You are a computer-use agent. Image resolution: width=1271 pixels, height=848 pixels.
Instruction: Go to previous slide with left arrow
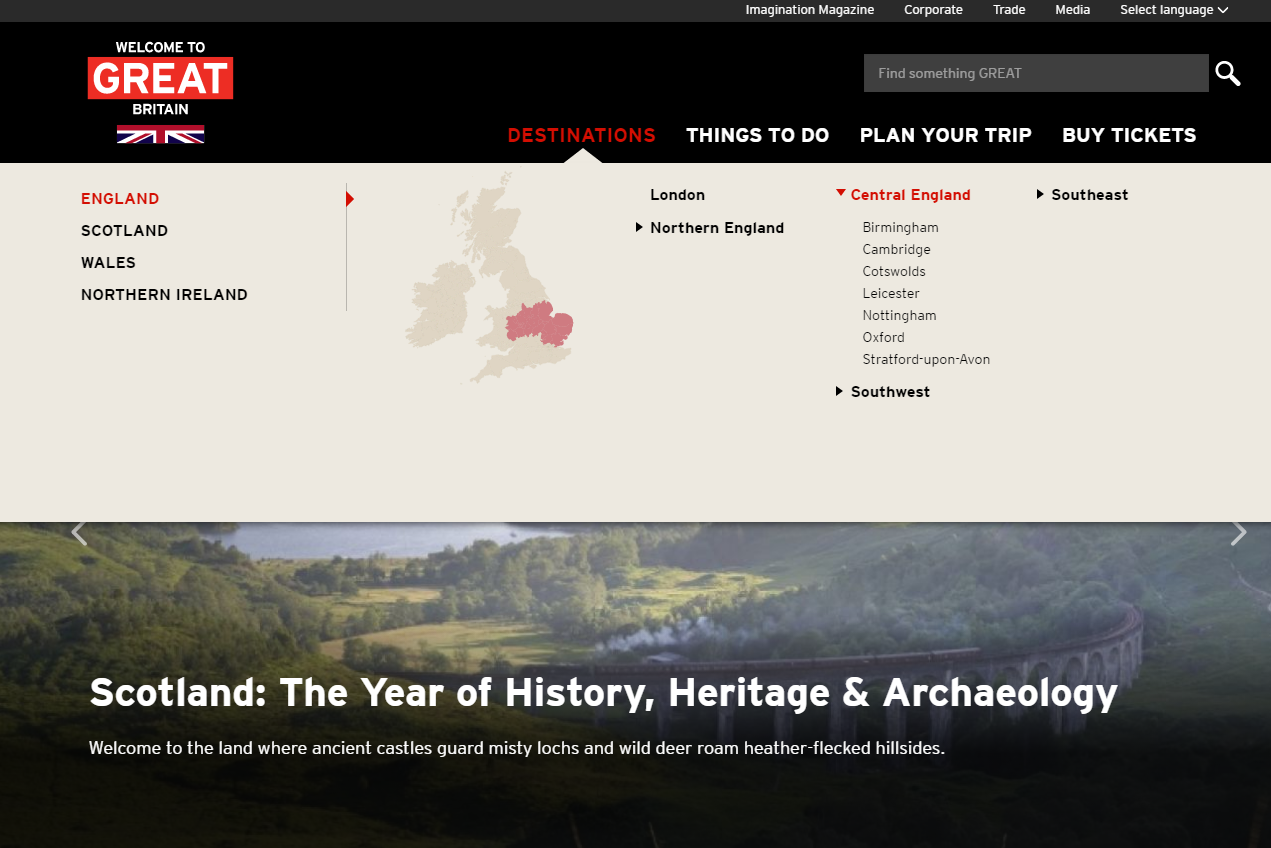(79, 534)
